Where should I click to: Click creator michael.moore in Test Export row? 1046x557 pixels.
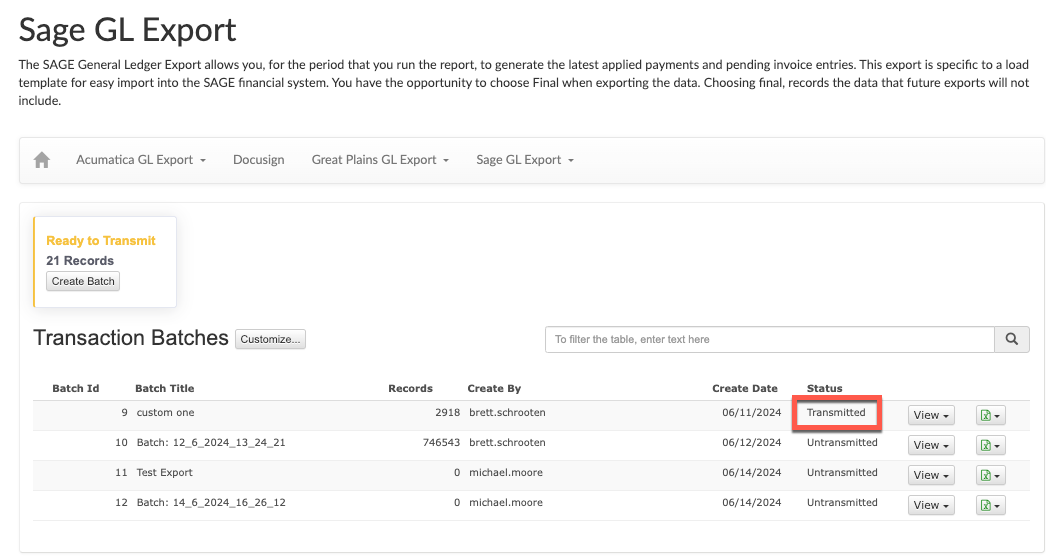tap(506, 473)
